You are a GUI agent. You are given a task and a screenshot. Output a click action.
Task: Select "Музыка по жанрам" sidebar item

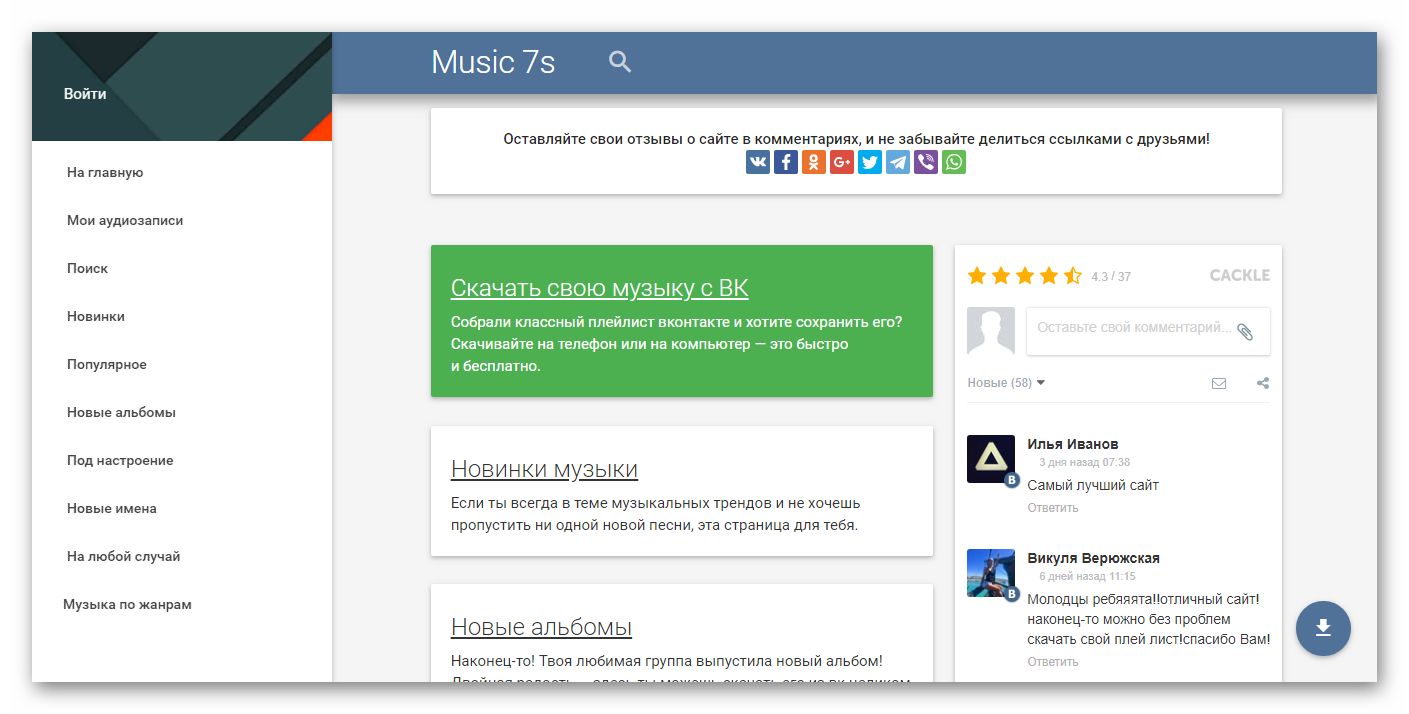tap(127, 605)
